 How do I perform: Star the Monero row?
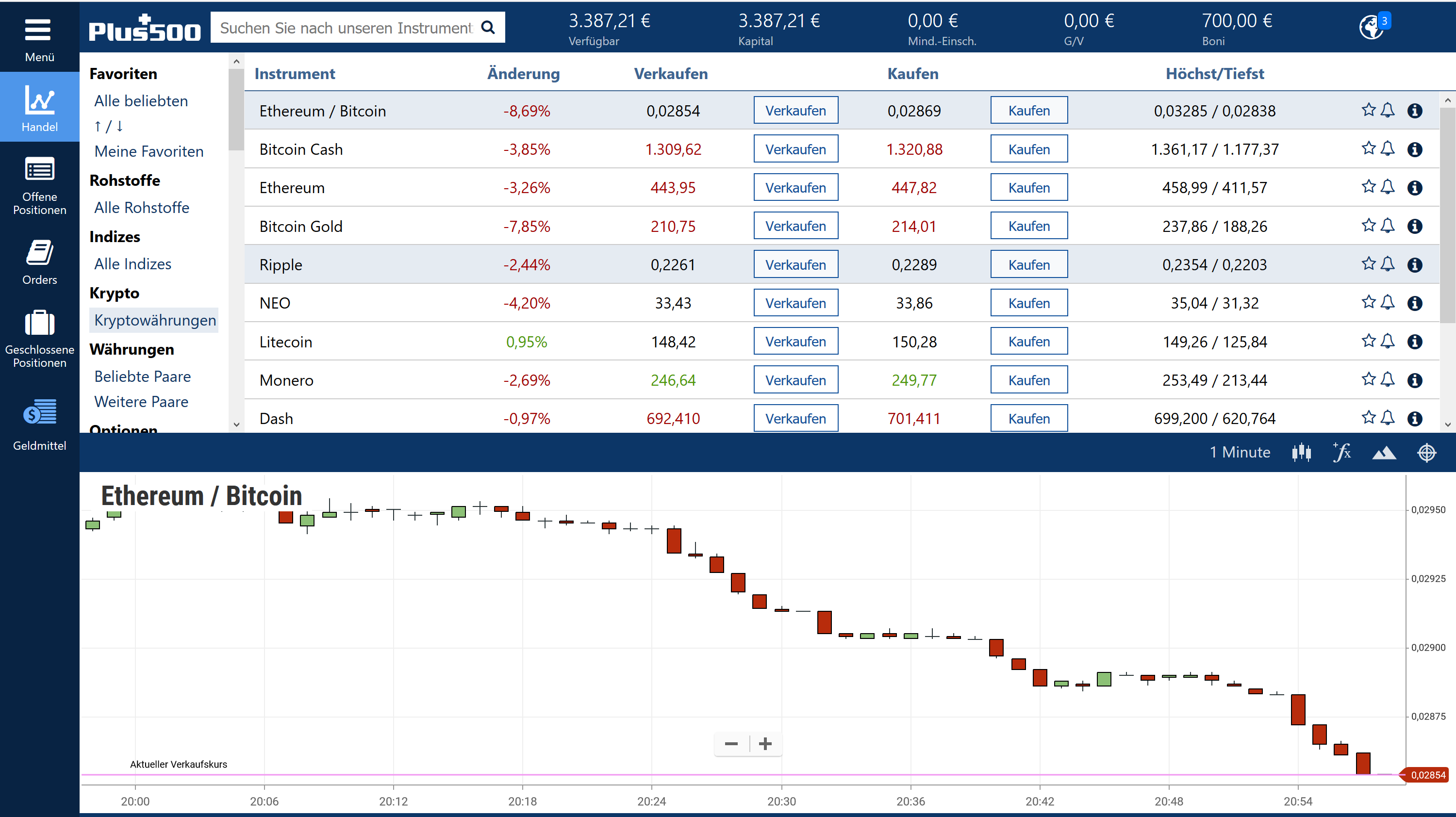coord(1368,379)
